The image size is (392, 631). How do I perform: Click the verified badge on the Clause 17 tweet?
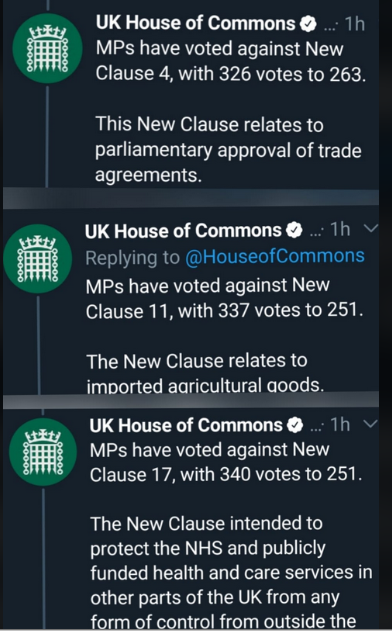(x=295, y=425)
